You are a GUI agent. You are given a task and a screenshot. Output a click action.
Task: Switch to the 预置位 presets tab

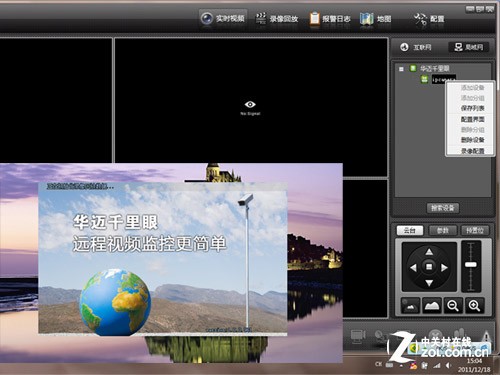point(475,230)
